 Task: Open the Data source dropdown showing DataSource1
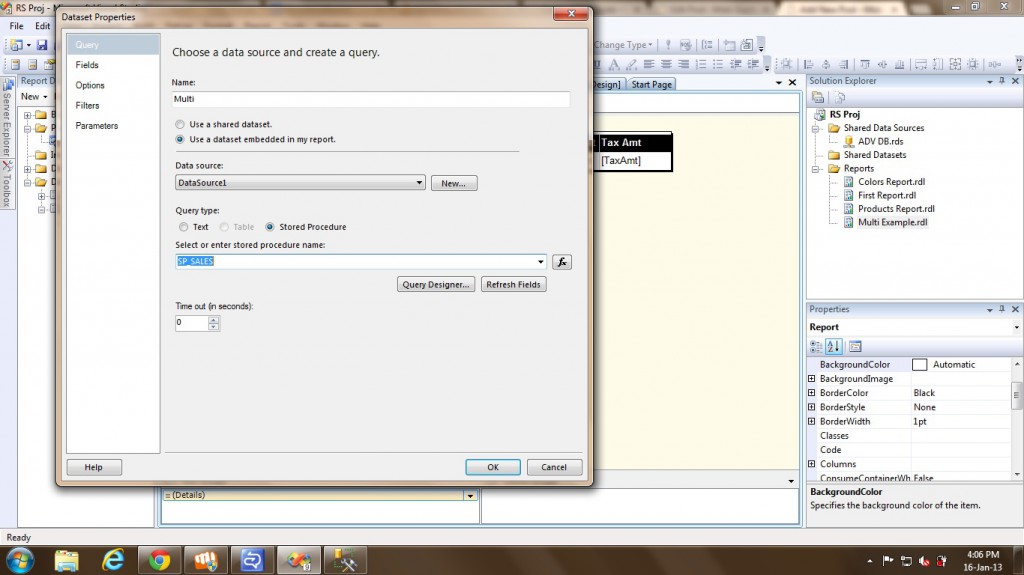pos(420,183)
